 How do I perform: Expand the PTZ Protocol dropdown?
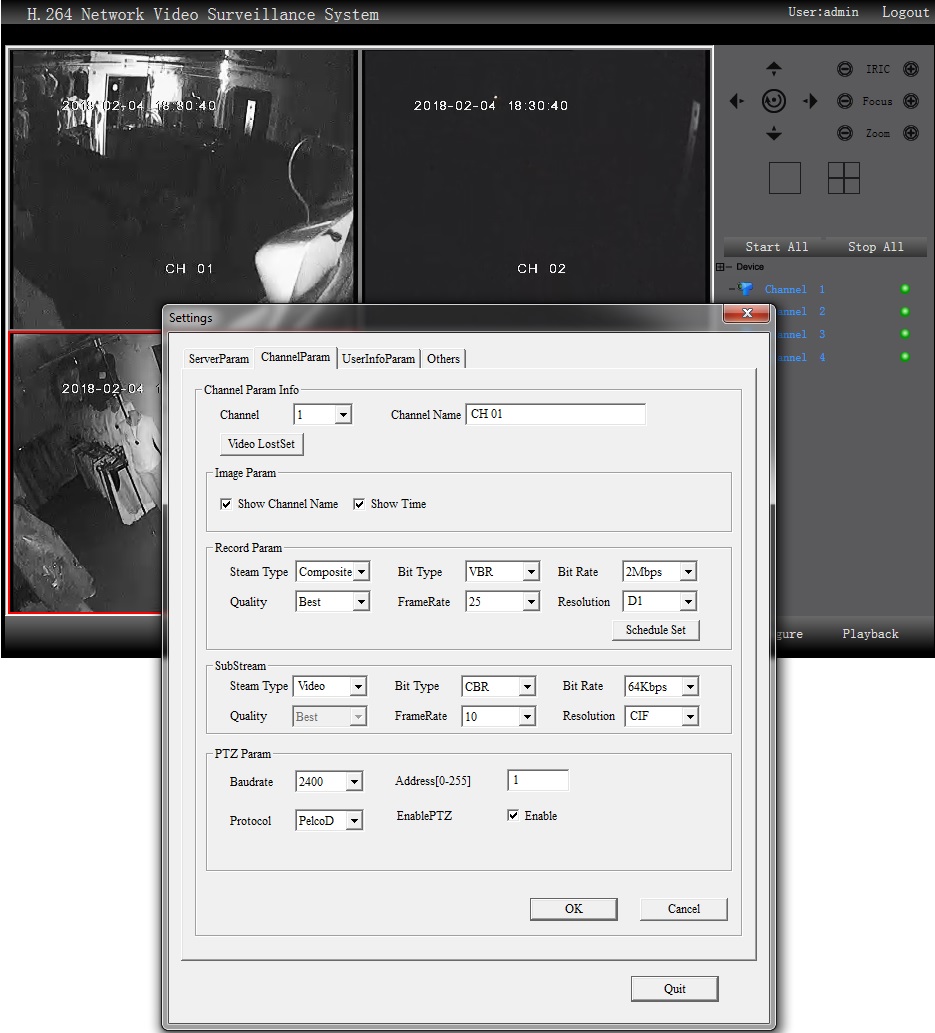click(x=353, y=821)
